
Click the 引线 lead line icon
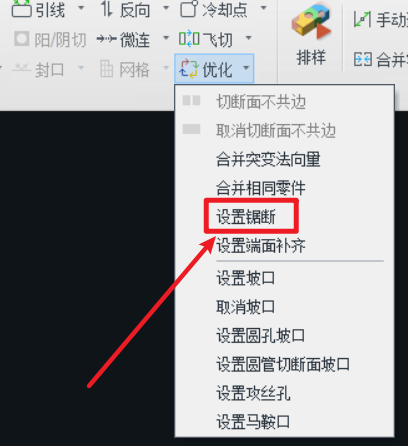[21, 9]
